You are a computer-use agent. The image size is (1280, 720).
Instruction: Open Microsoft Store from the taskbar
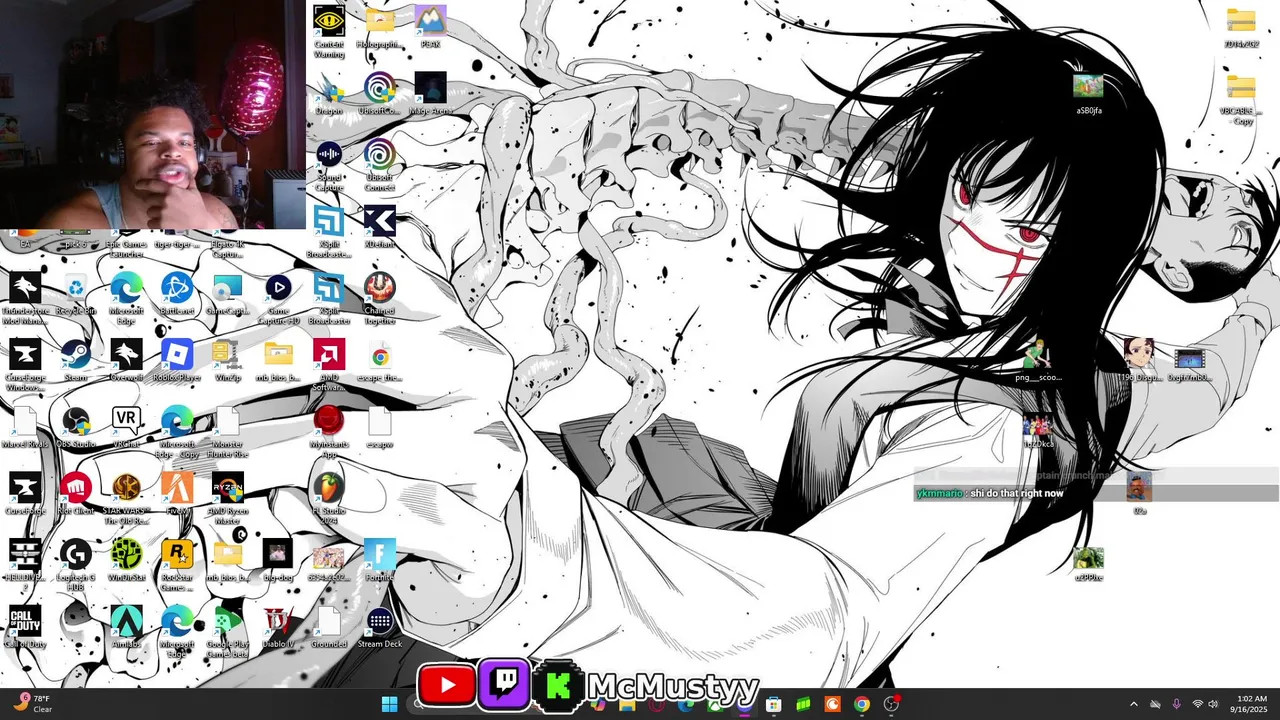[x=773, y=704]
